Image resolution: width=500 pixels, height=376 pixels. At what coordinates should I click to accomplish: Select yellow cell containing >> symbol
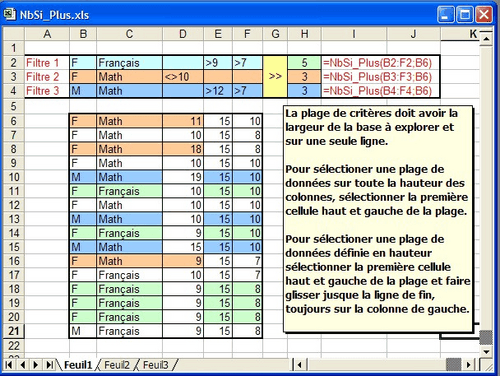(275, 77)
